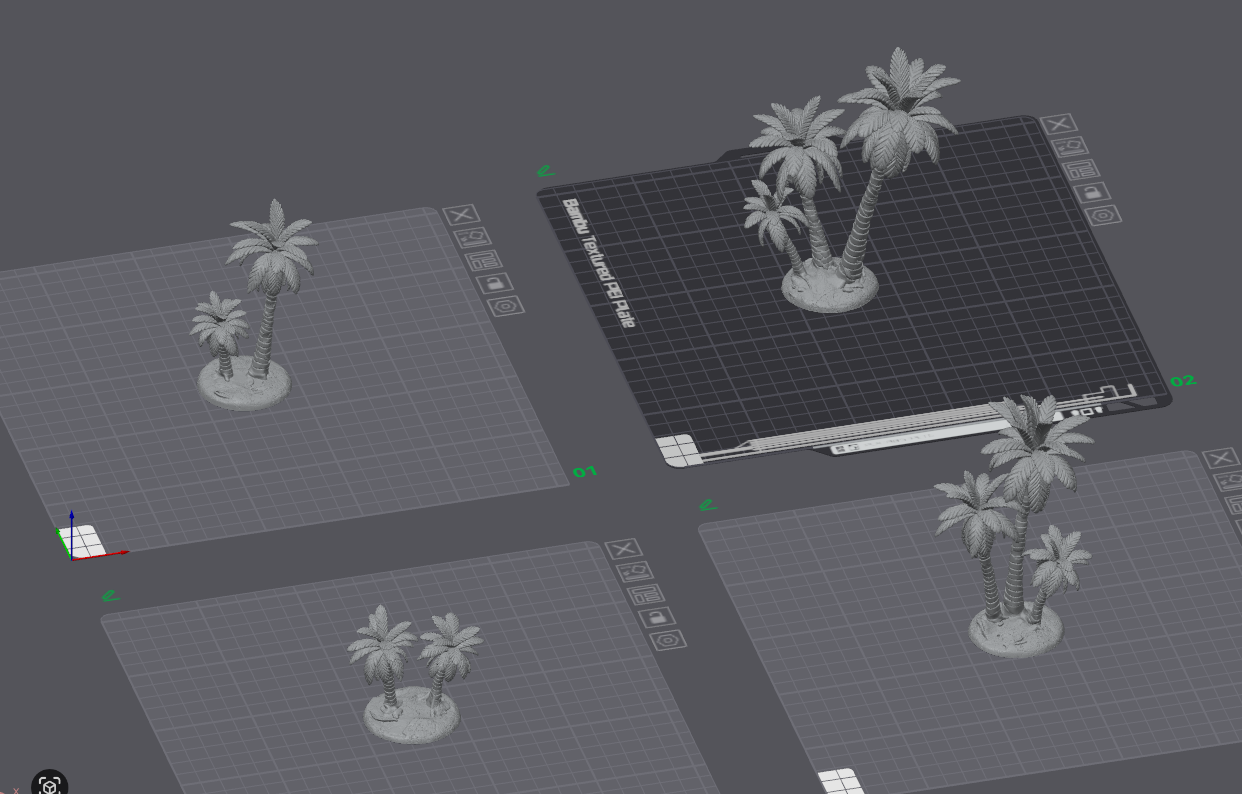The image size is (1242, 794).
Task: Open plate settings for plate 01
Action: pyautogui.click(x=506, y=306)
